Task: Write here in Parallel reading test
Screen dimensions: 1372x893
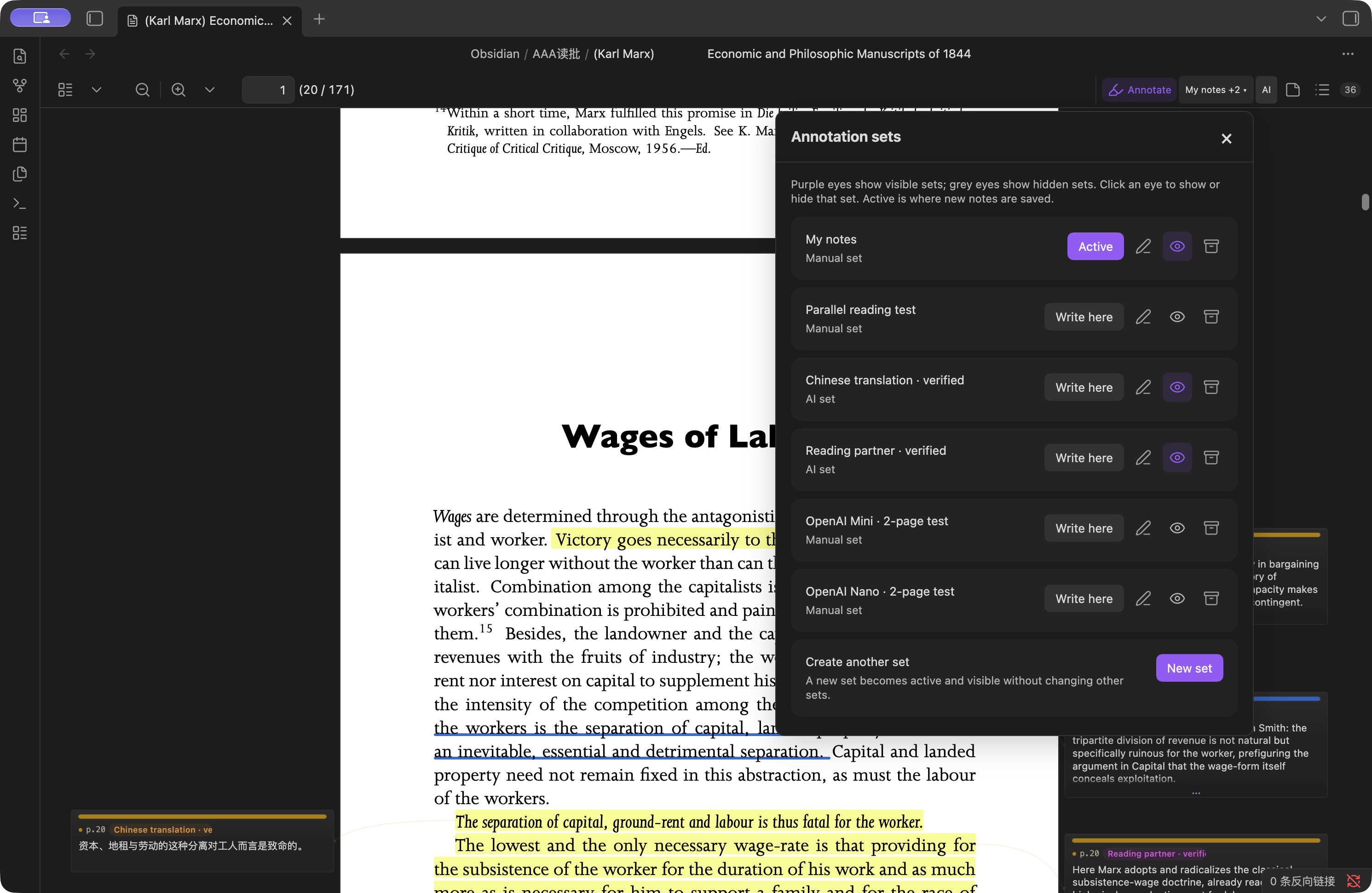Action: [x=1084, y=317]
